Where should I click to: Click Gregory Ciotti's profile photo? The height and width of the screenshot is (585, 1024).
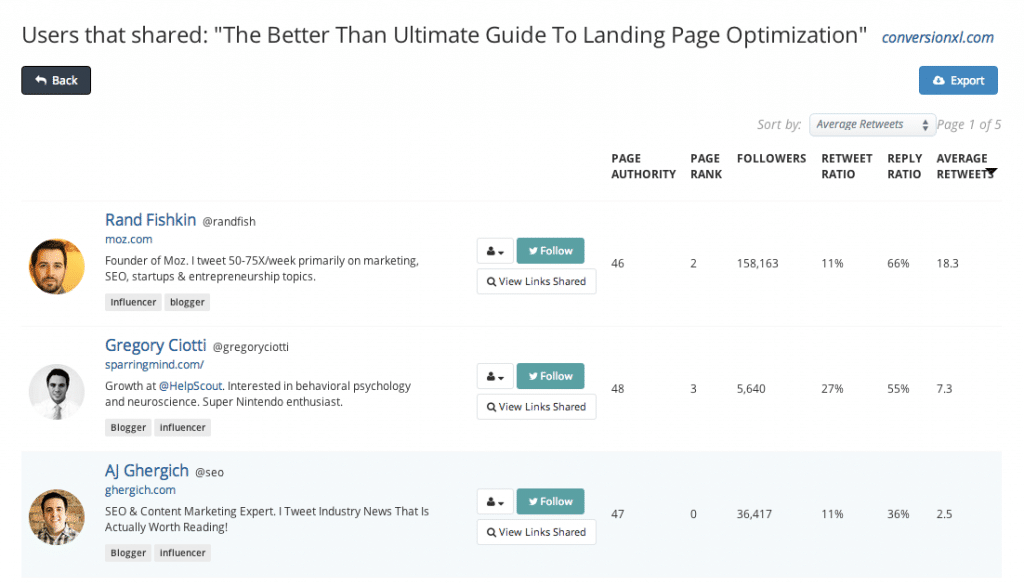point(57,391)
